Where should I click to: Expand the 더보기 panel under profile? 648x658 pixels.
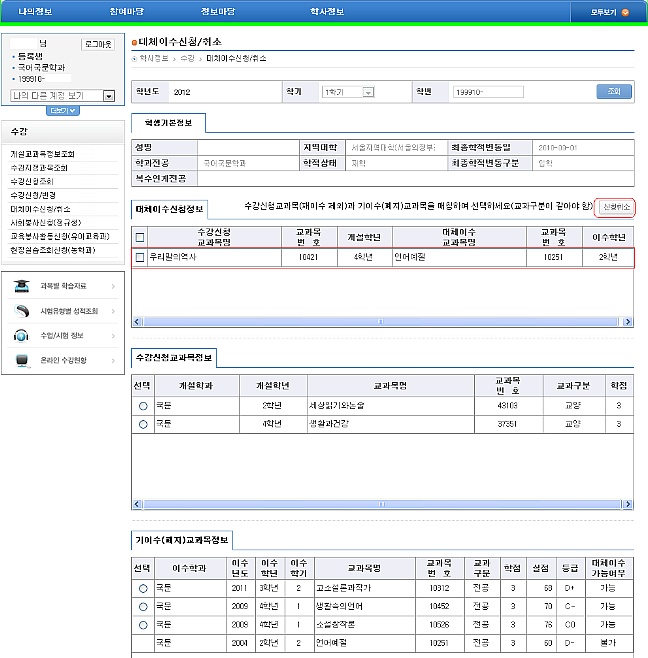click(x=59, y=110)
